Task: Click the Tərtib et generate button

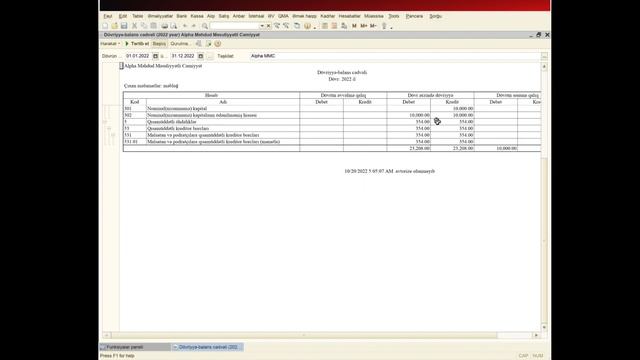Action: [137, 43]
